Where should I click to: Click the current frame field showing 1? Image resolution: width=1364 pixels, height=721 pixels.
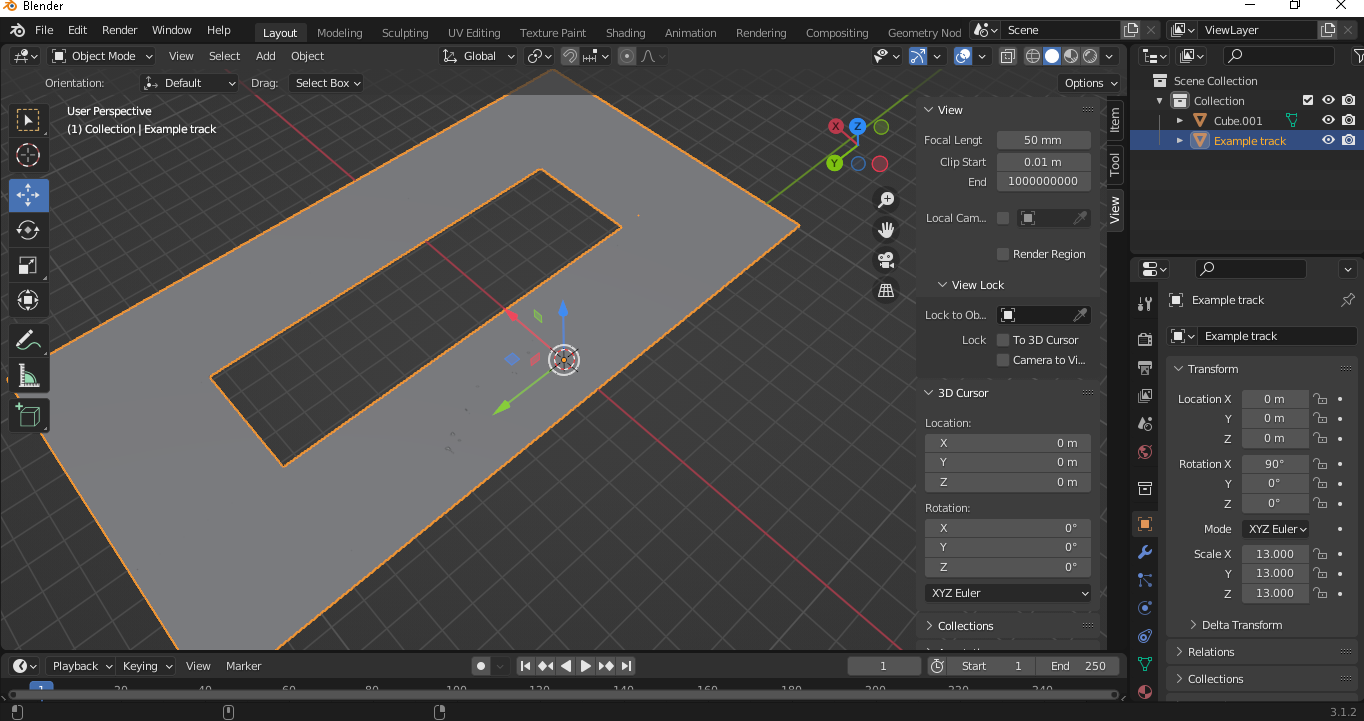point(884,666)
